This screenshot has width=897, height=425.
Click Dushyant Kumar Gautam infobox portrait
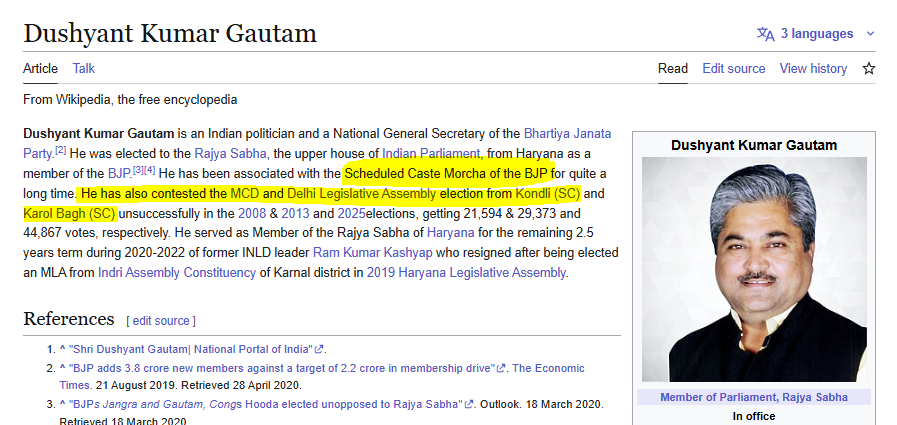click(754, 269)
